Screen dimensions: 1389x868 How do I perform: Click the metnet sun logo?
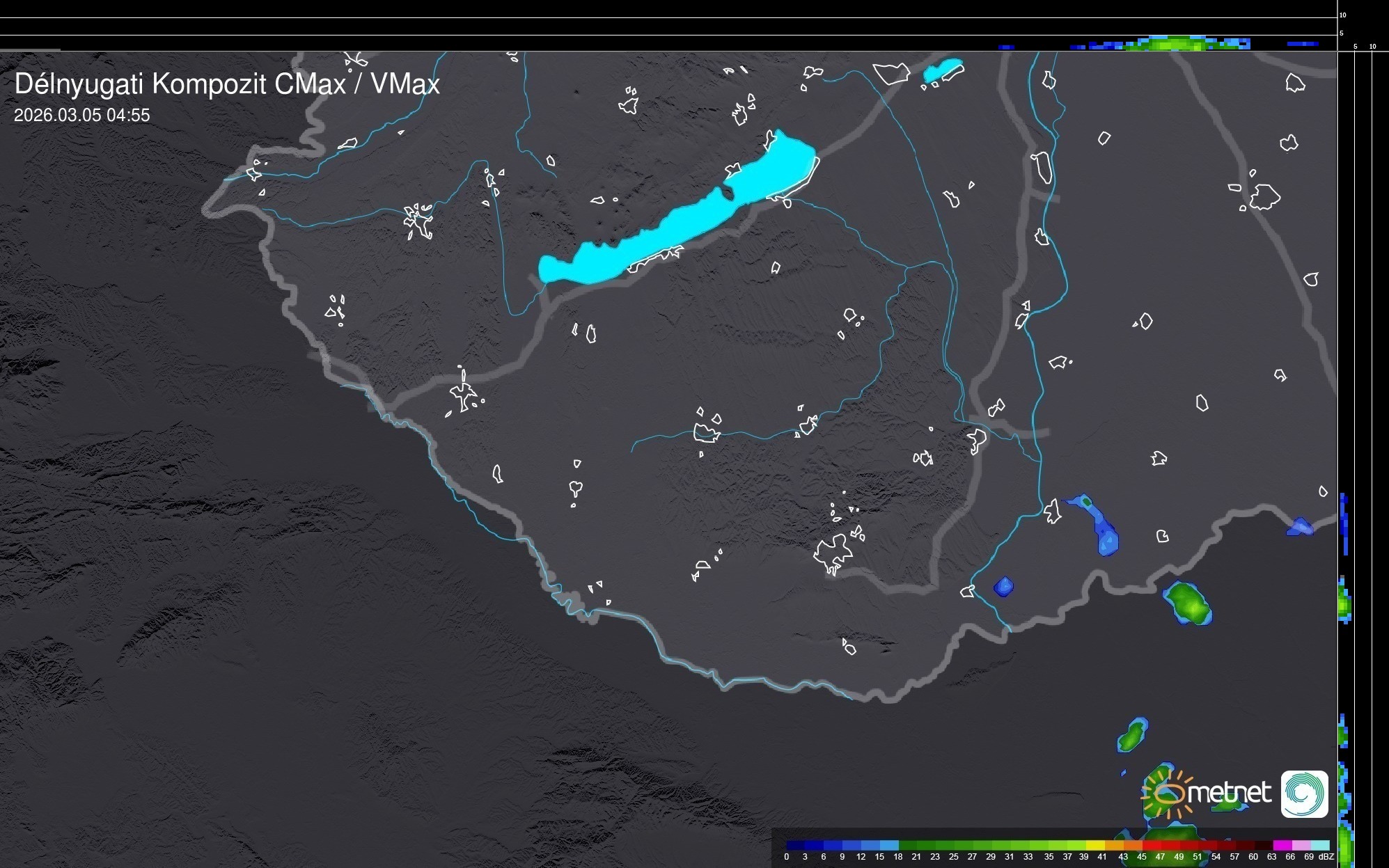[1168, 794]
